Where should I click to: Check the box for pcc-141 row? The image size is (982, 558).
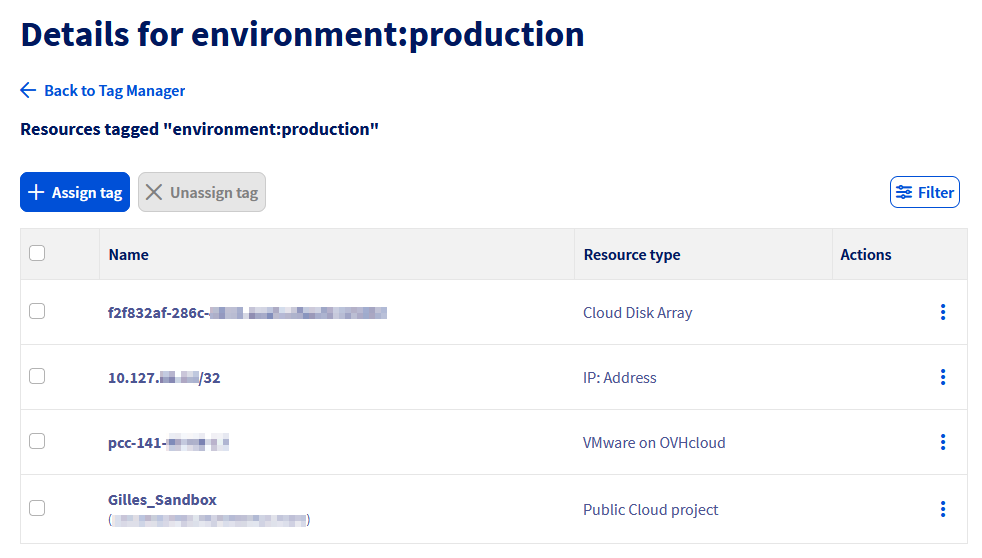tap(37, 441)
